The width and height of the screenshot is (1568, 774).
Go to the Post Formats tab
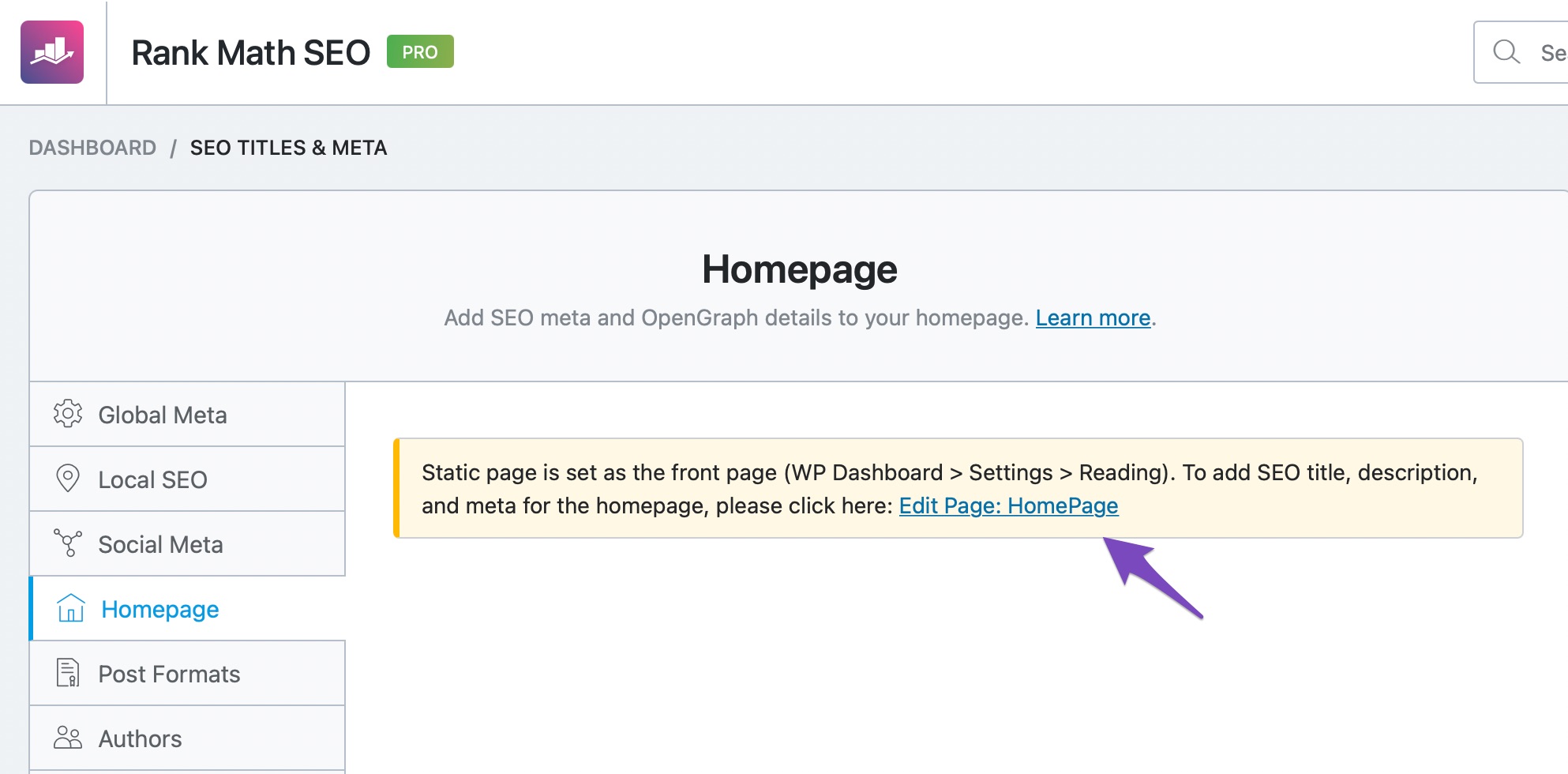pyautogui.click(x=187, y=674)
